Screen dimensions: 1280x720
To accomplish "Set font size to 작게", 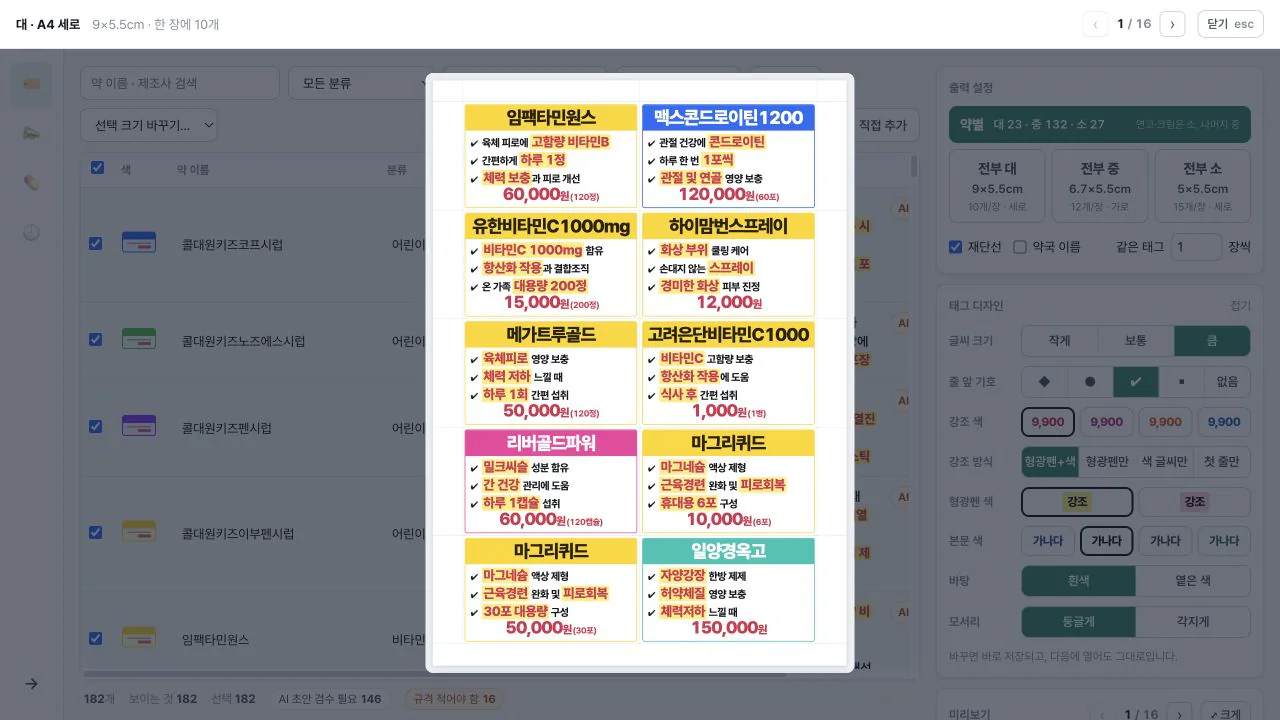I will 1059,341.
